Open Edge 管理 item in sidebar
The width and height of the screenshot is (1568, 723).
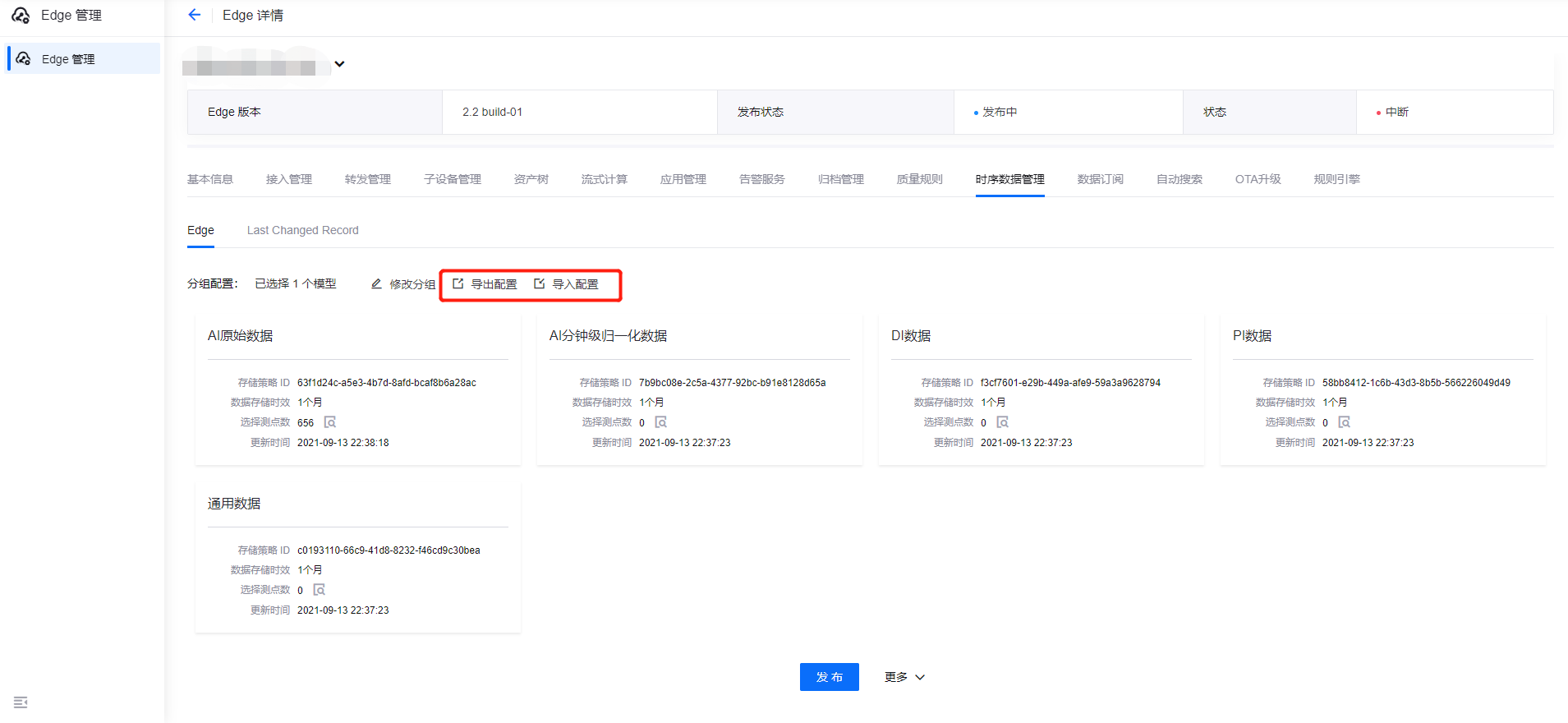tap(83, 59)
